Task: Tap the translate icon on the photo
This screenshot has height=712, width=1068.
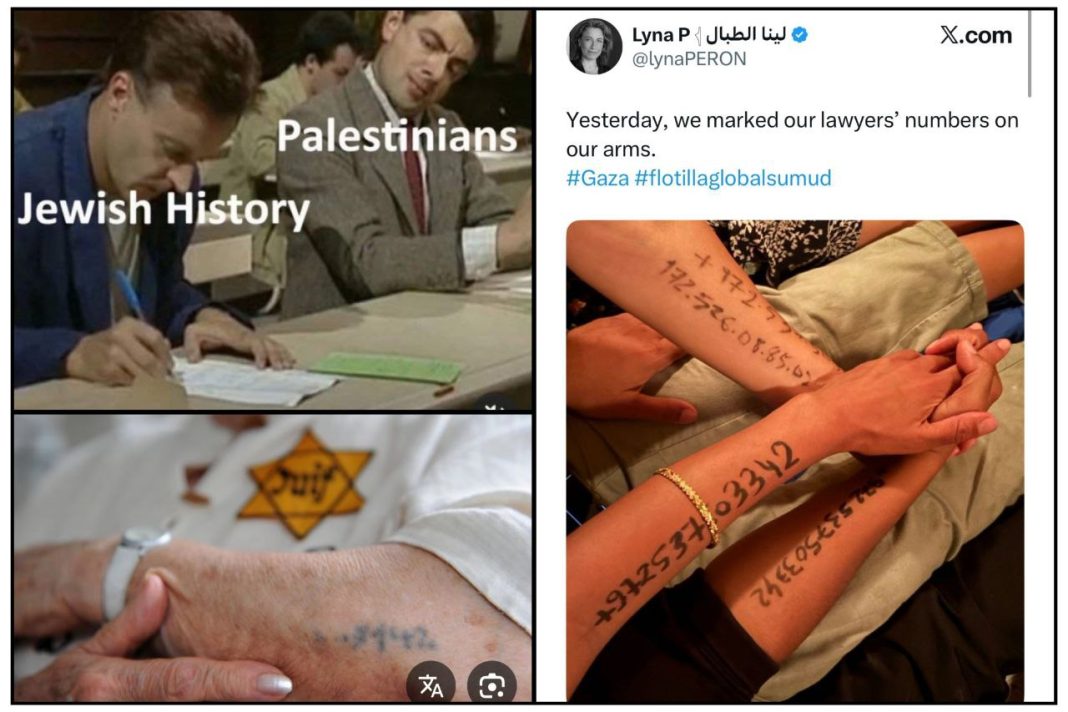Action: click(x=430, y=683)
